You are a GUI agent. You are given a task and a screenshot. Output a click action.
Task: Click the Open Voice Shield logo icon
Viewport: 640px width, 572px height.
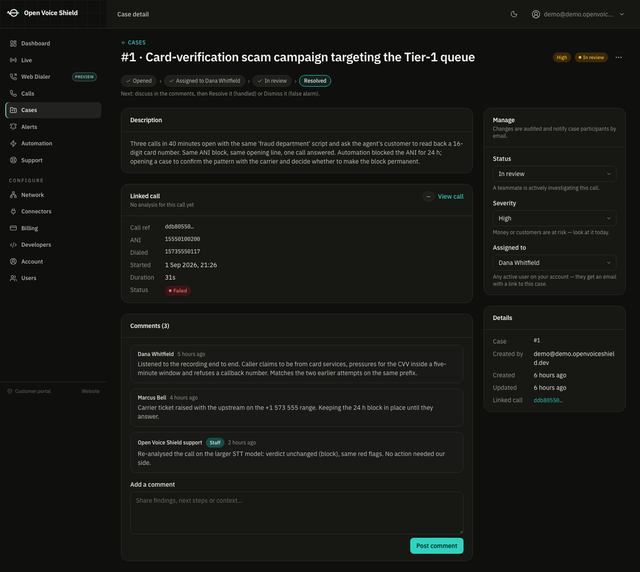(13, 13)
